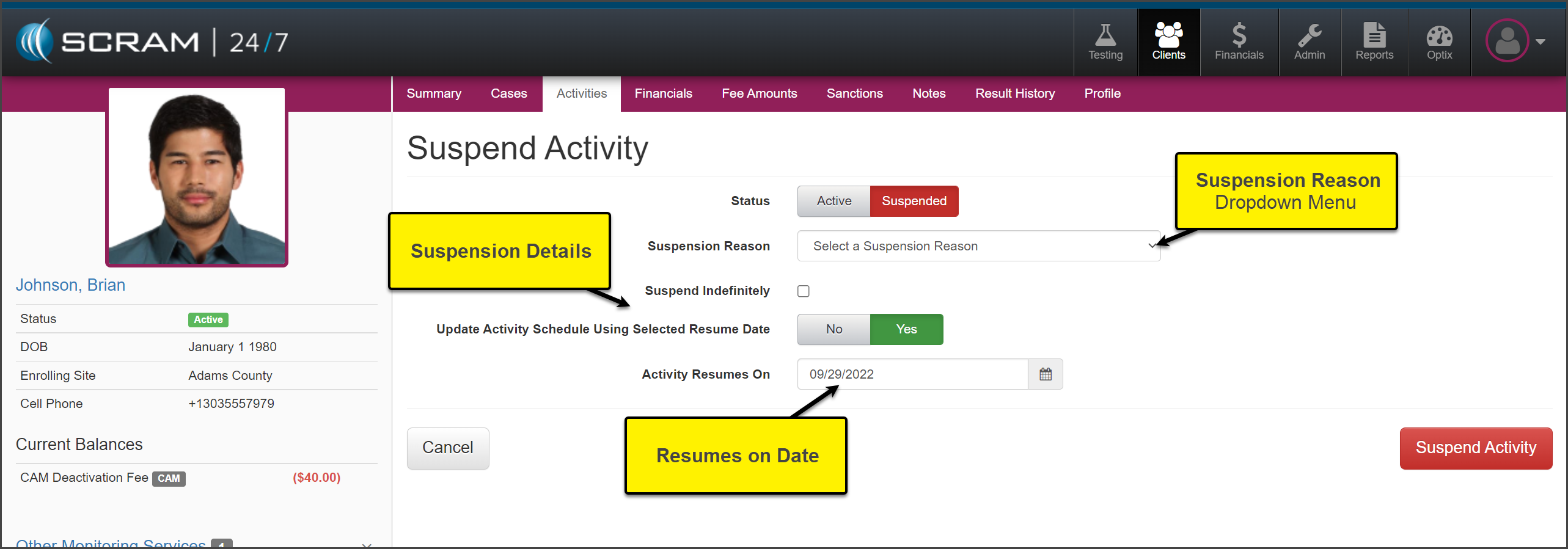Open the Reports document icon
Screen dimensions: 1568x549
click(x=1374, y=35)
